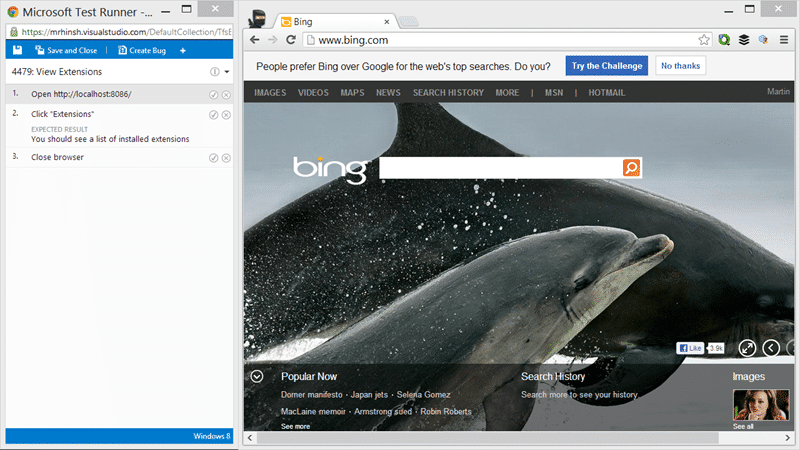Click the browser back arrow

pos(255,40)
